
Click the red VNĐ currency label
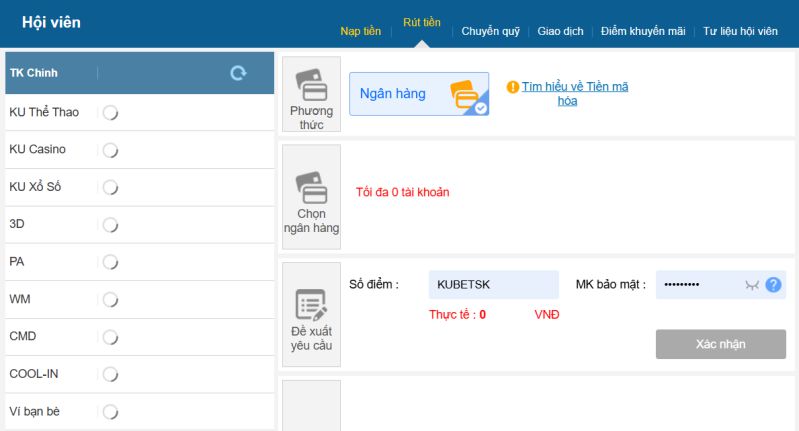547,314
